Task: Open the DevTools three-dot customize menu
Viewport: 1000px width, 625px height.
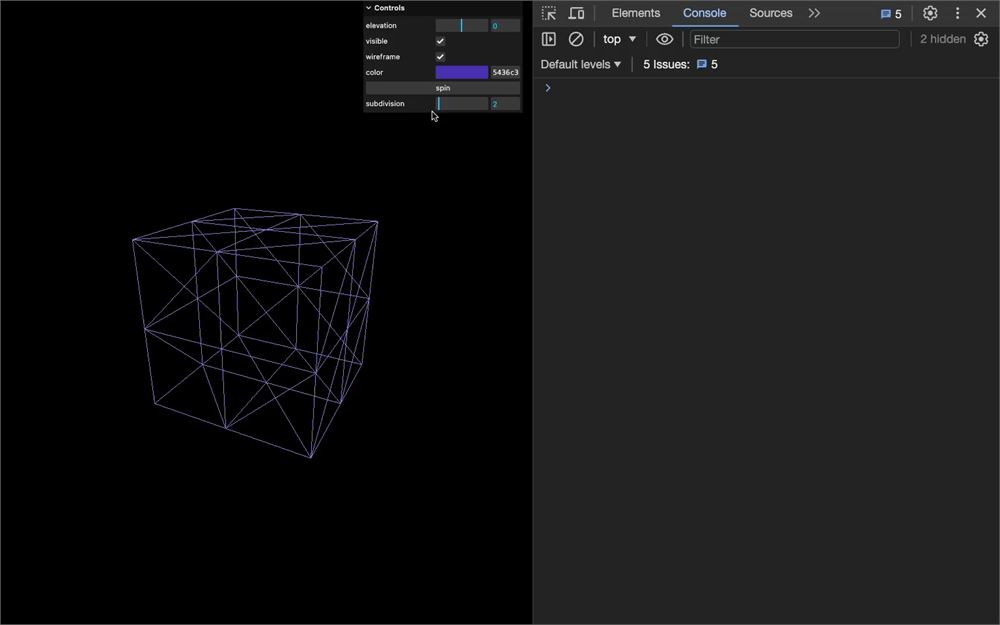Action: tap(957, 13)
